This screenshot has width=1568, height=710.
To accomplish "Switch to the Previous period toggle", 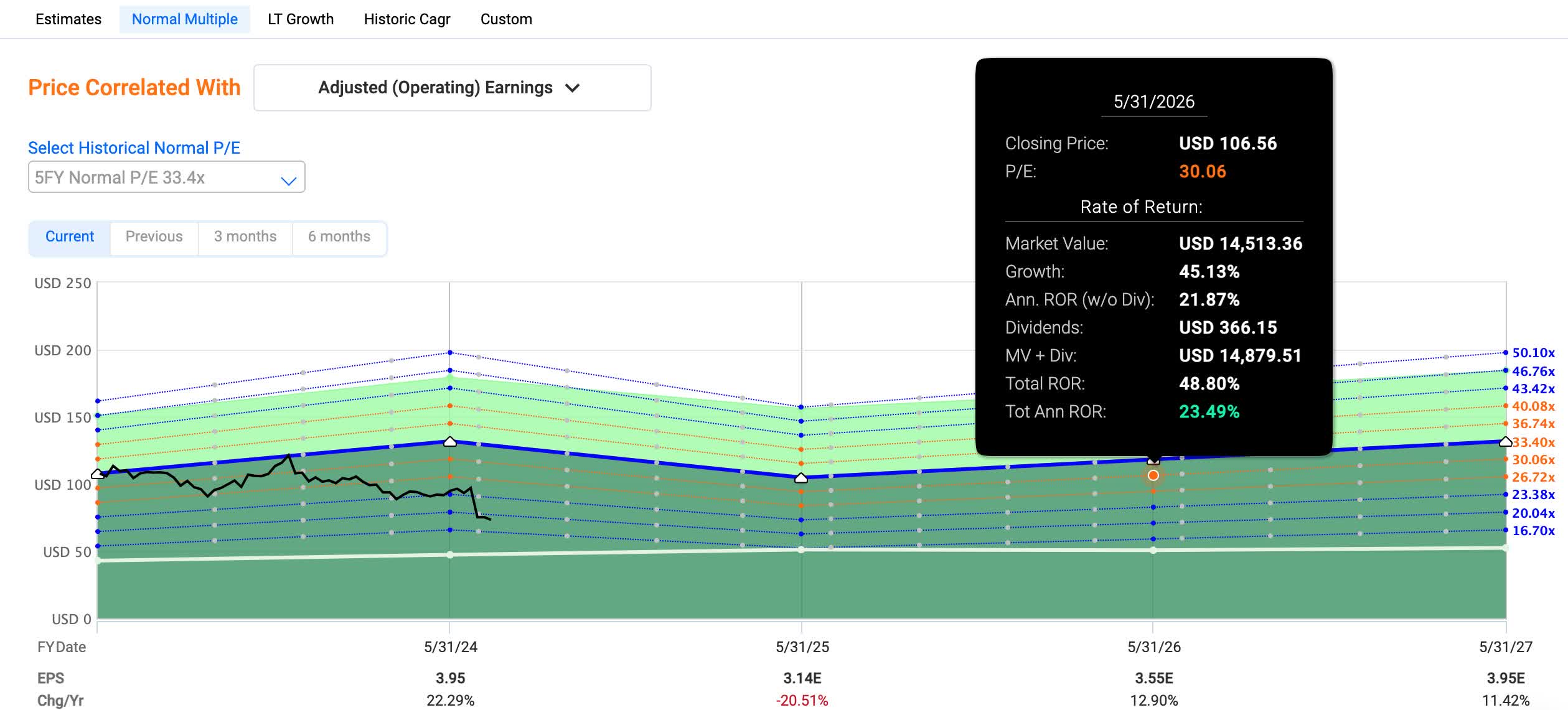I will click(154, 237).
